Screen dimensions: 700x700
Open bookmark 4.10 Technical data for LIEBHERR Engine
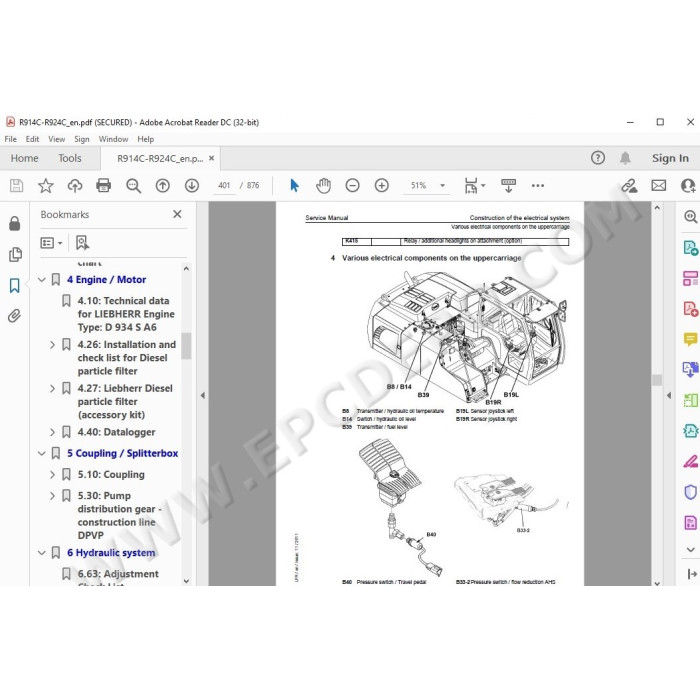pos(126,314)
